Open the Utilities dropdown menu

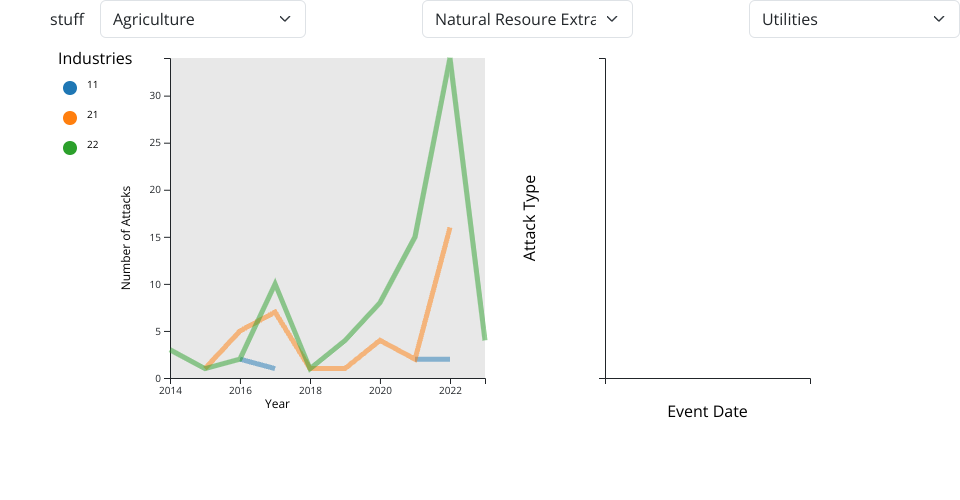point(853,19)
